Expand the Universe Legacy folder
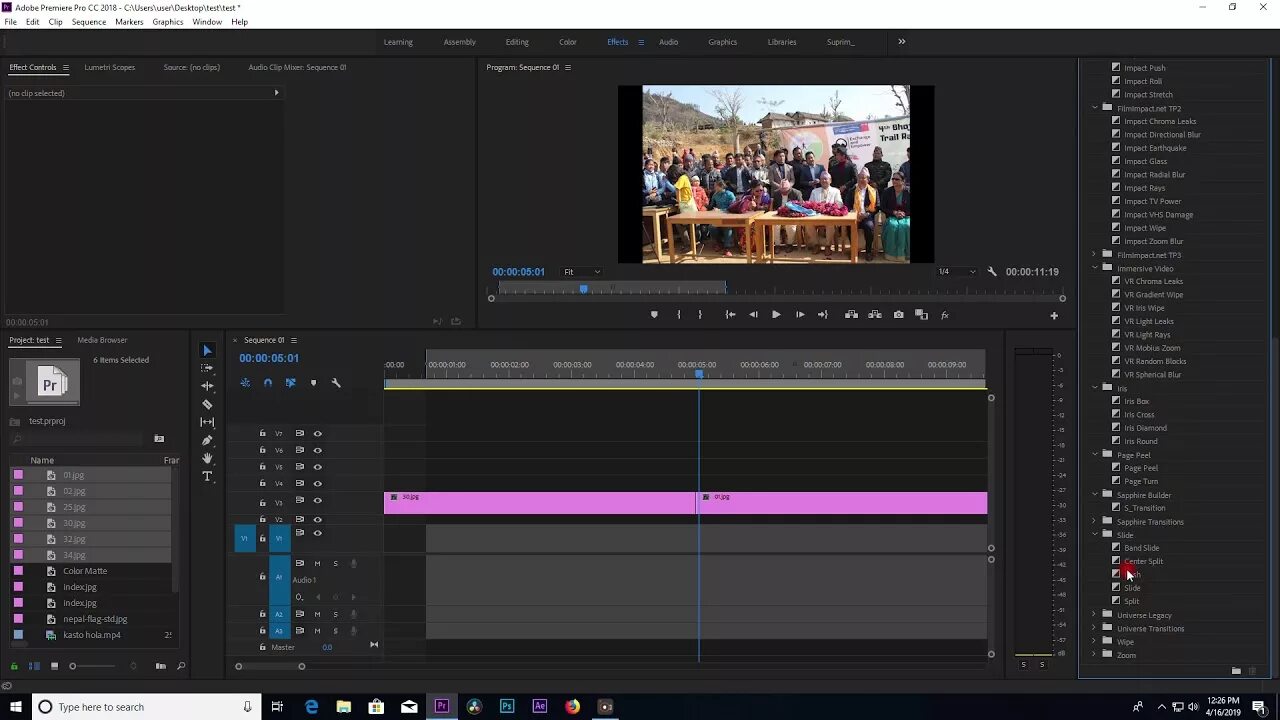Screen dimensions: 1280x720 click(x=1095, y=615)
